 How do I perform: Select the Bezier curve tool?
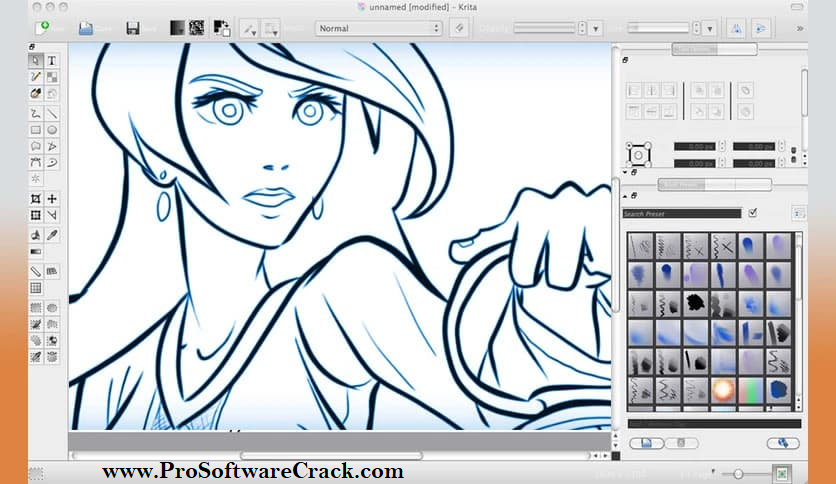click(x=36, y=163)
